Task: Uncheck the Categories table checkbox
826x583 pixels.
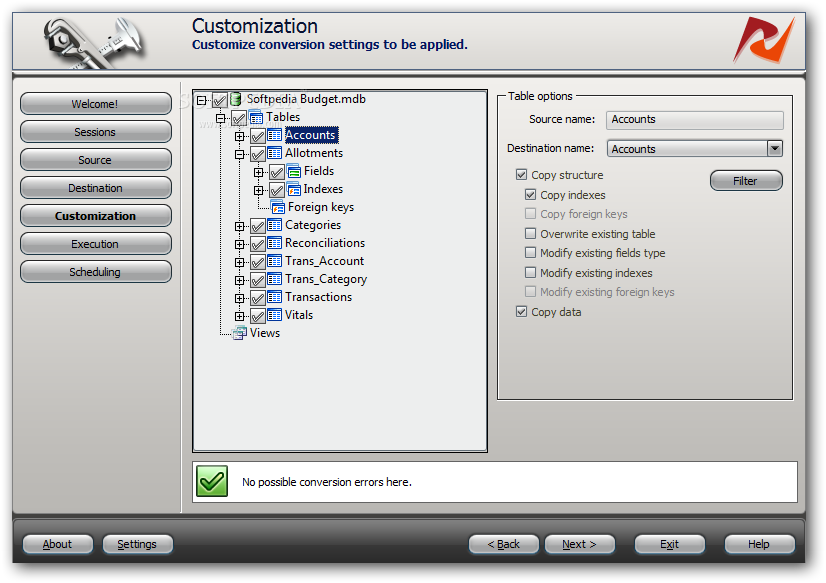Action: [x=258, y=226]
